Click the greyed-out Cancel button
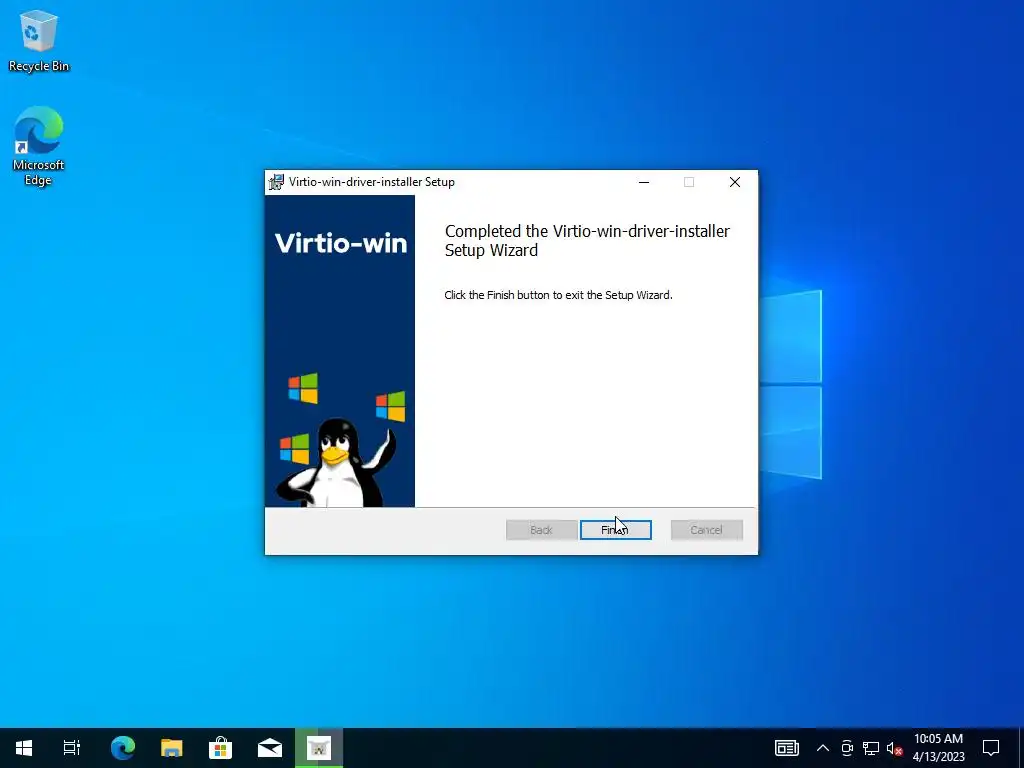Screen dimensions: 1024x768 (x=707, y=530)
